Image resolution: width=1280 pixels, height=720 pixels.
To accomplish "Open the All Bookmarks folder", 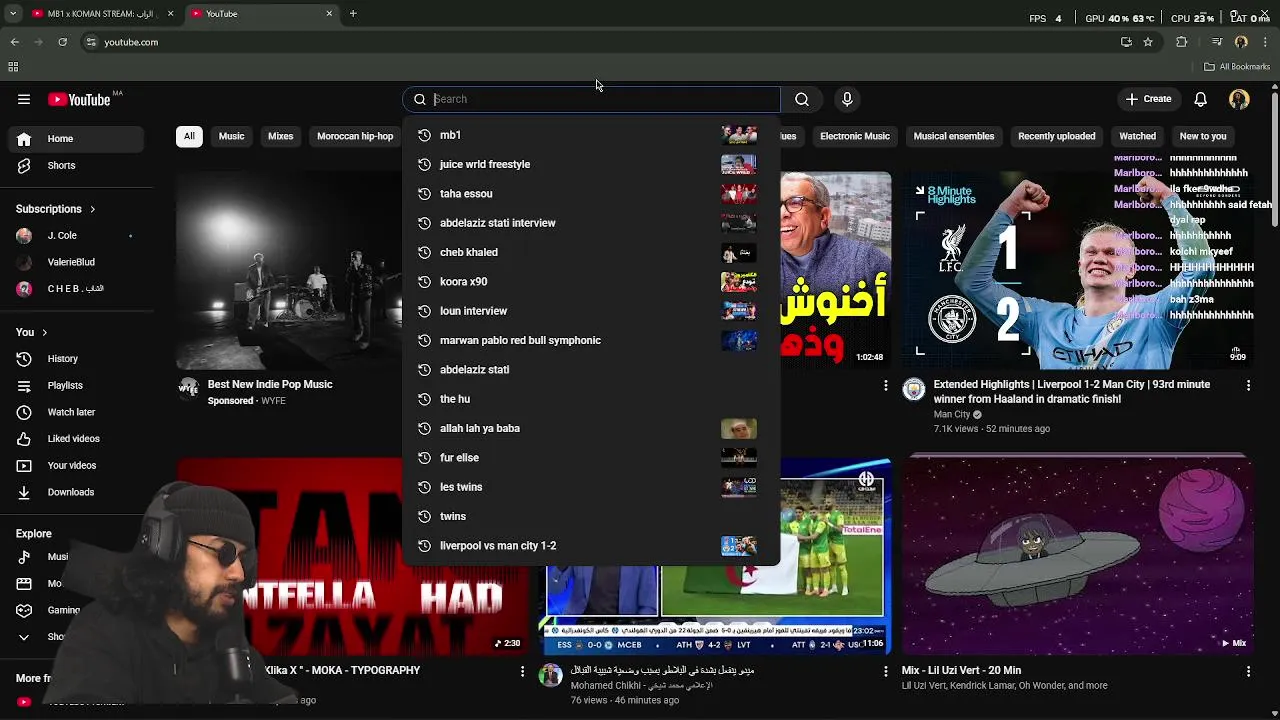I will (x=1237, y=67).
